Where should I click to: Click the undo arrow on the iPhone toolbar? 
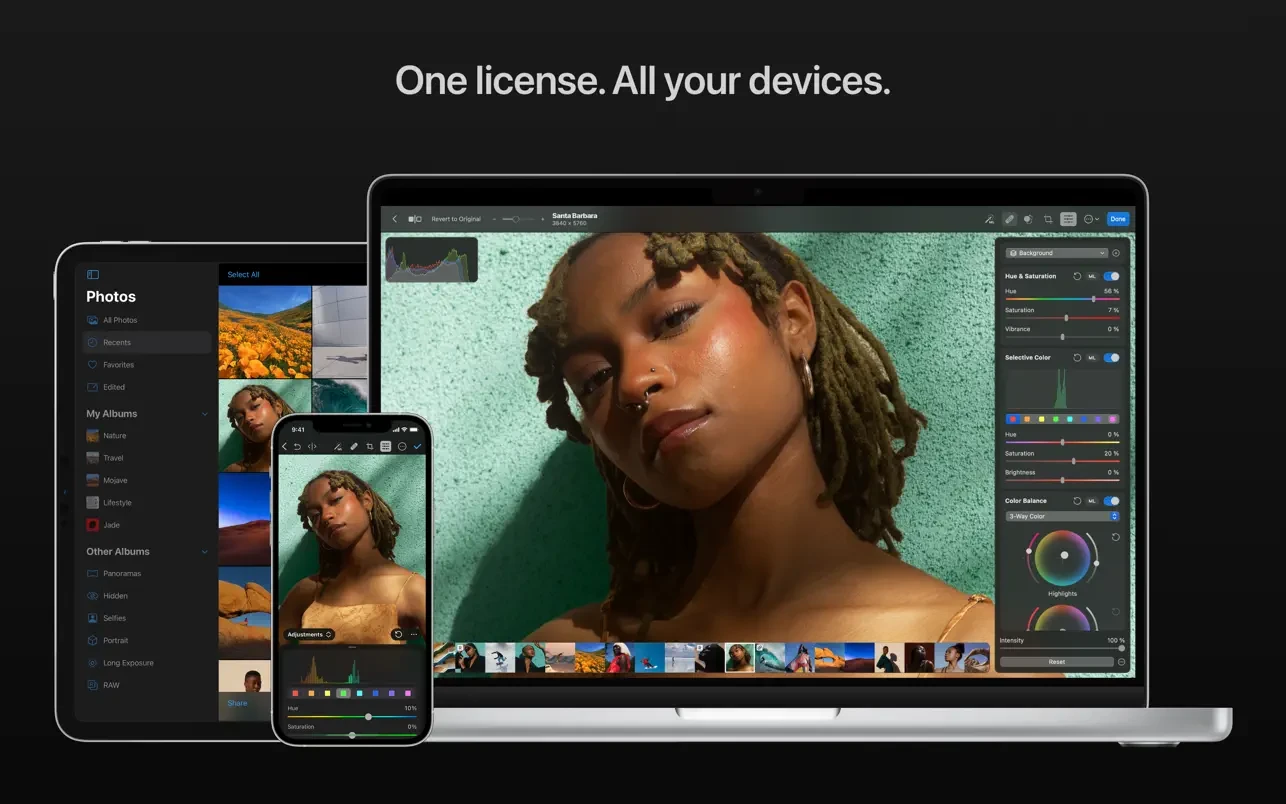tap(297, 446)
